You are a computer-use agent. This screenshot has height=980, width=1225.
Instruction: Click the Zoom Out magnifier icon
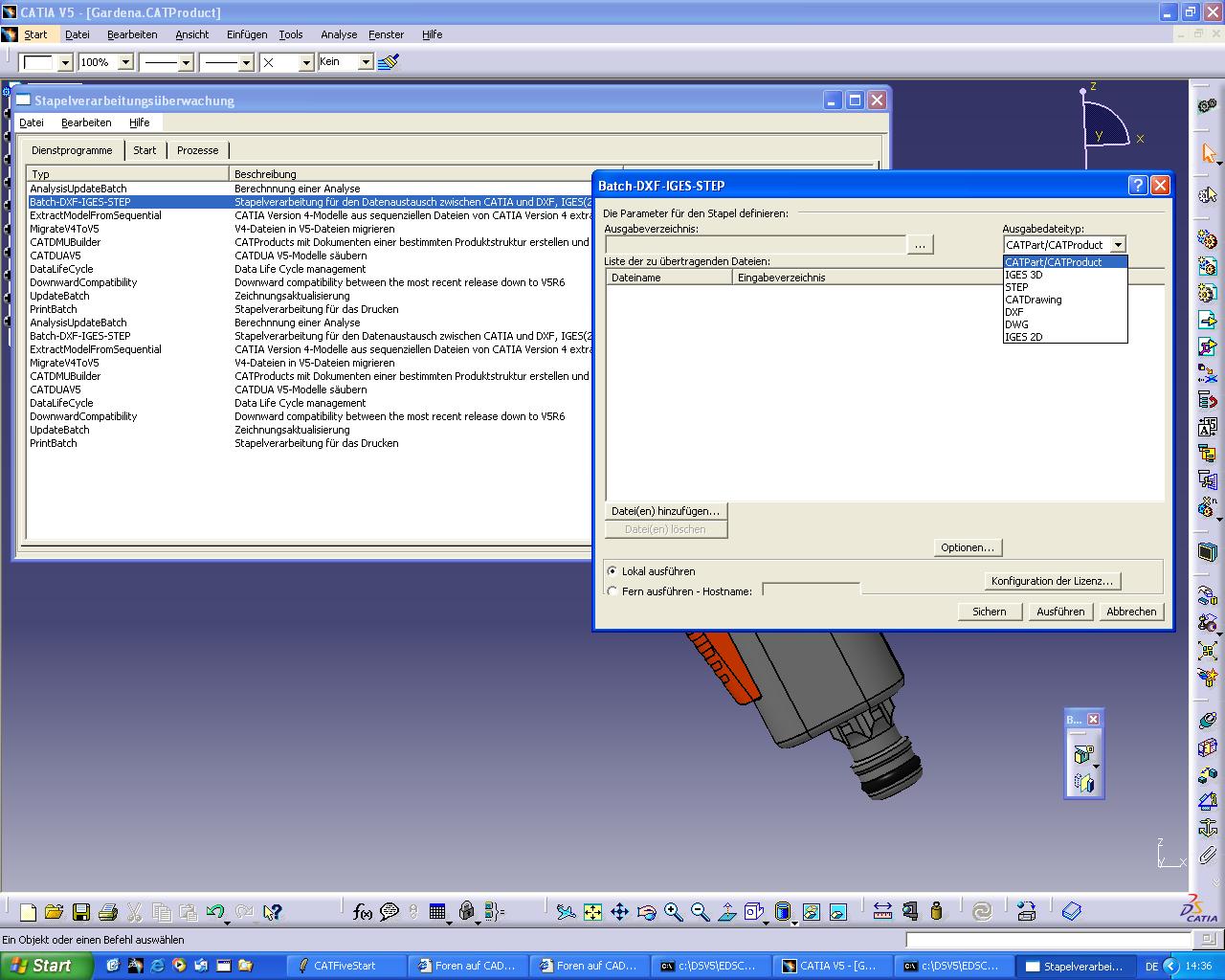tap(700, 912)
